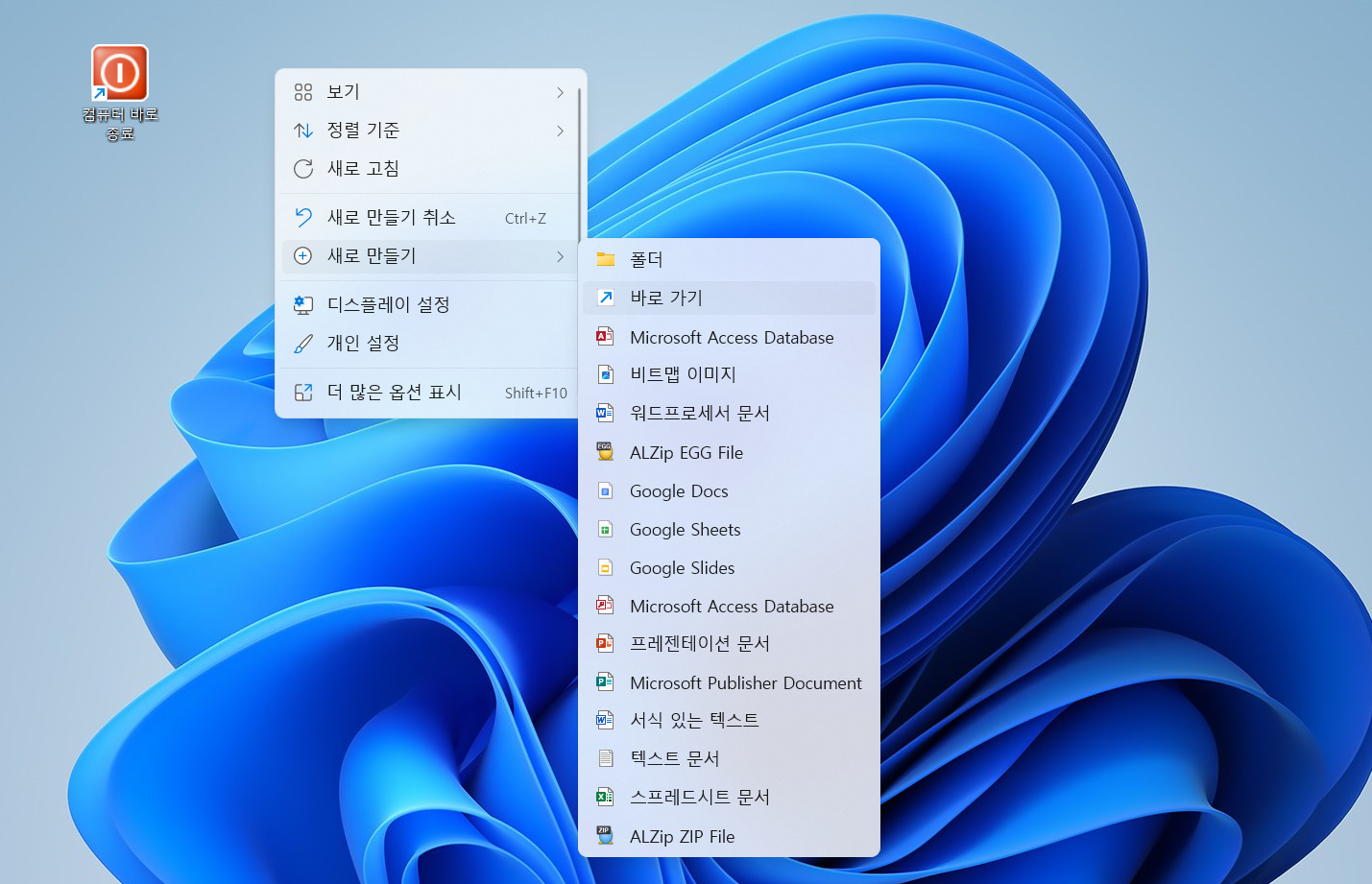Click the 개인 설정 brush icon

pyautogui.click(x=303, y=344)
